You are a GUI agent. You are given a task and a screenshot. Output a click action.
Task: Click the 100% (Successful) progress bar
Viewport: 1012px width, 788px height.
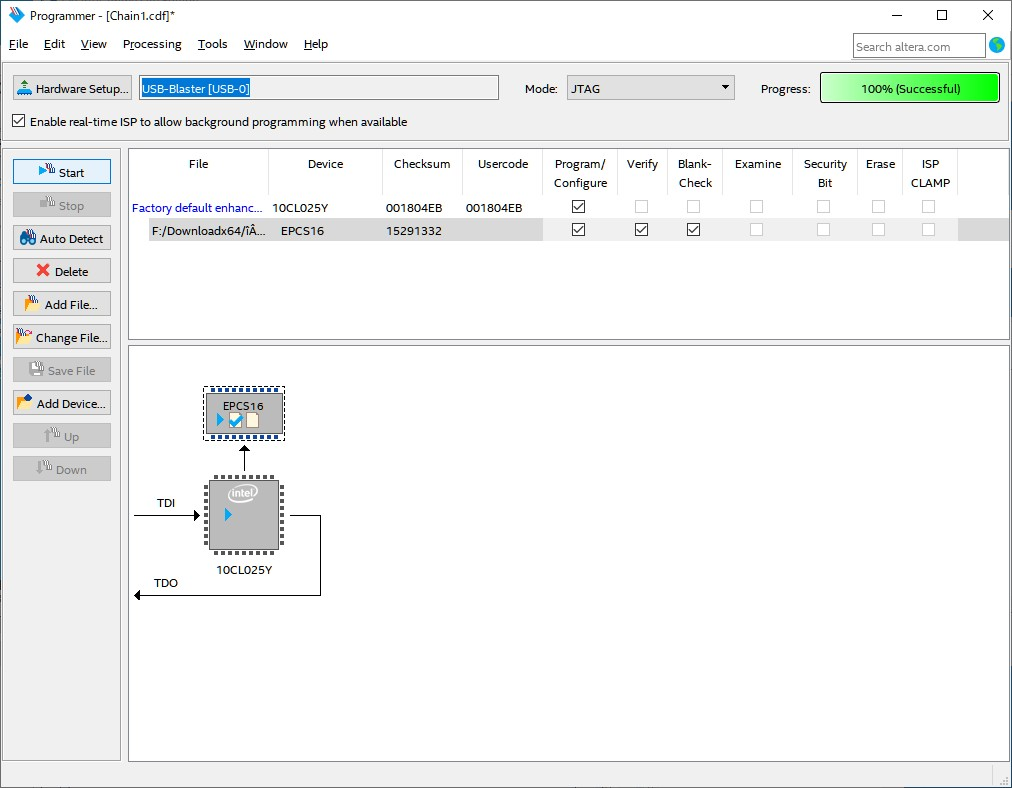click(909, 88)
